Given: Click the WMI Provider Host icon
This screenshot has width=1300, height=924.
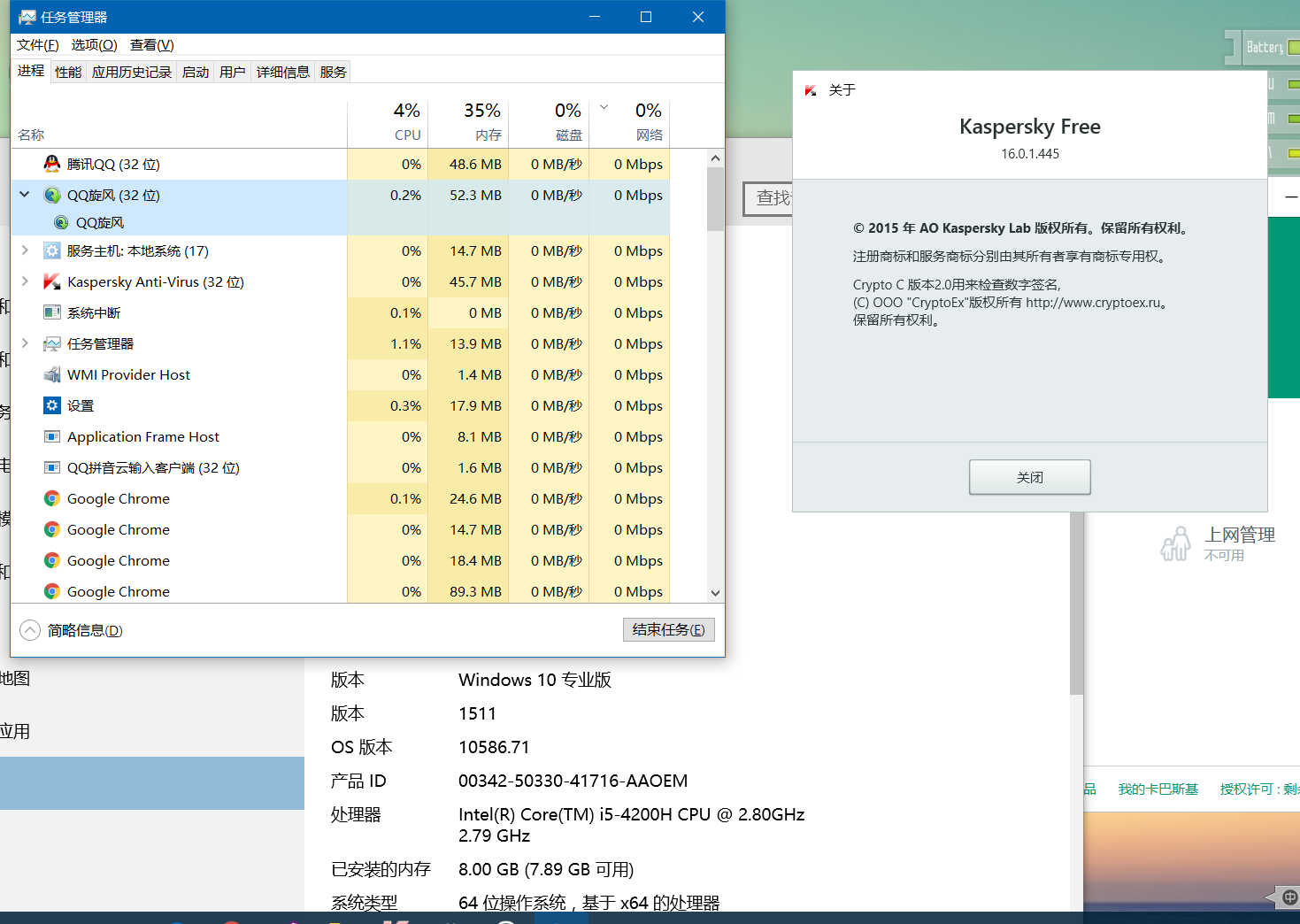Looking at the screenshot, I should point(52,374).
